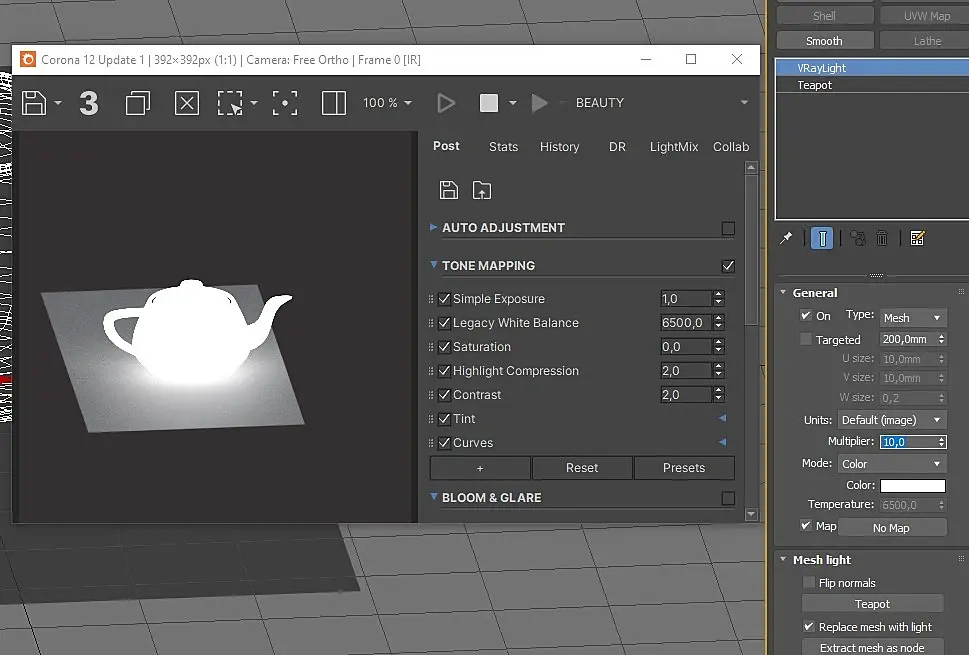Enable the Bloom & Glare checkbox
Screen dimensions: 969x655
tap(728, 498)
